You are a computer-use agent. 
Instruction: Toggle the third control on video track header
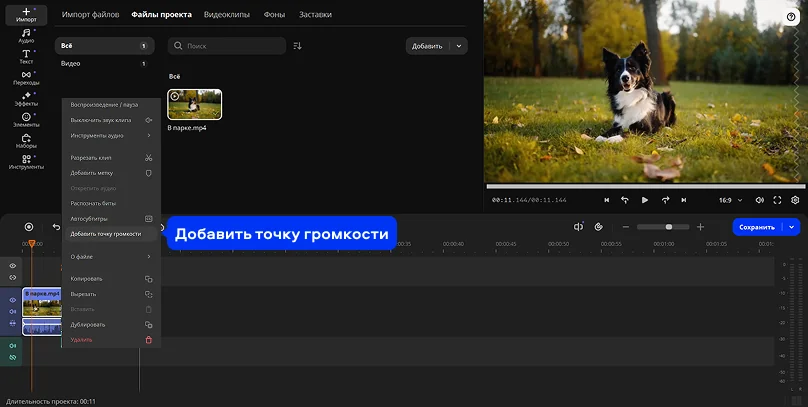pos(13,324)
